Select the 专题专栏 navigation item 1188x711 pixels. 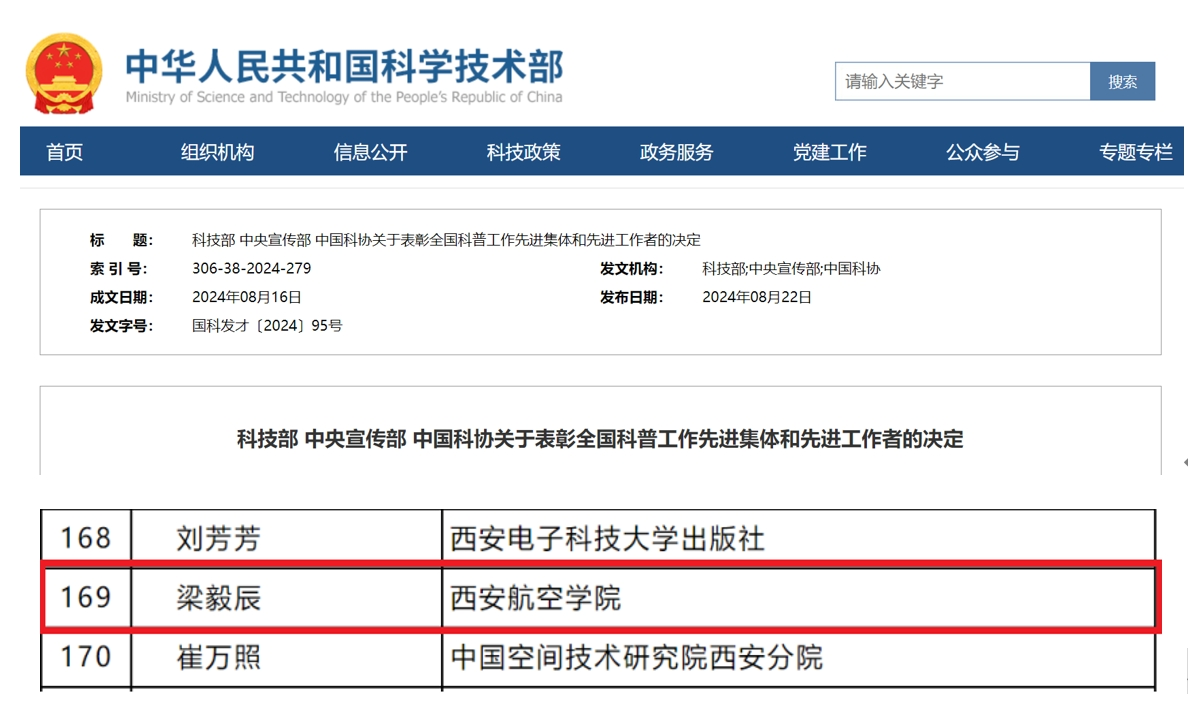click(1135, 152)
